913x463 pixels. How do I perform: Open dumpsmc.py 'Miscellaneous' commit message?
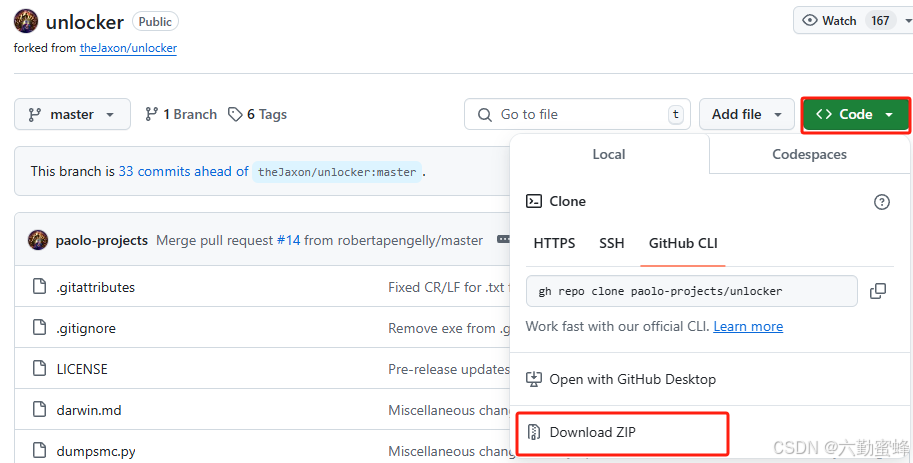(x=451, y=451)
